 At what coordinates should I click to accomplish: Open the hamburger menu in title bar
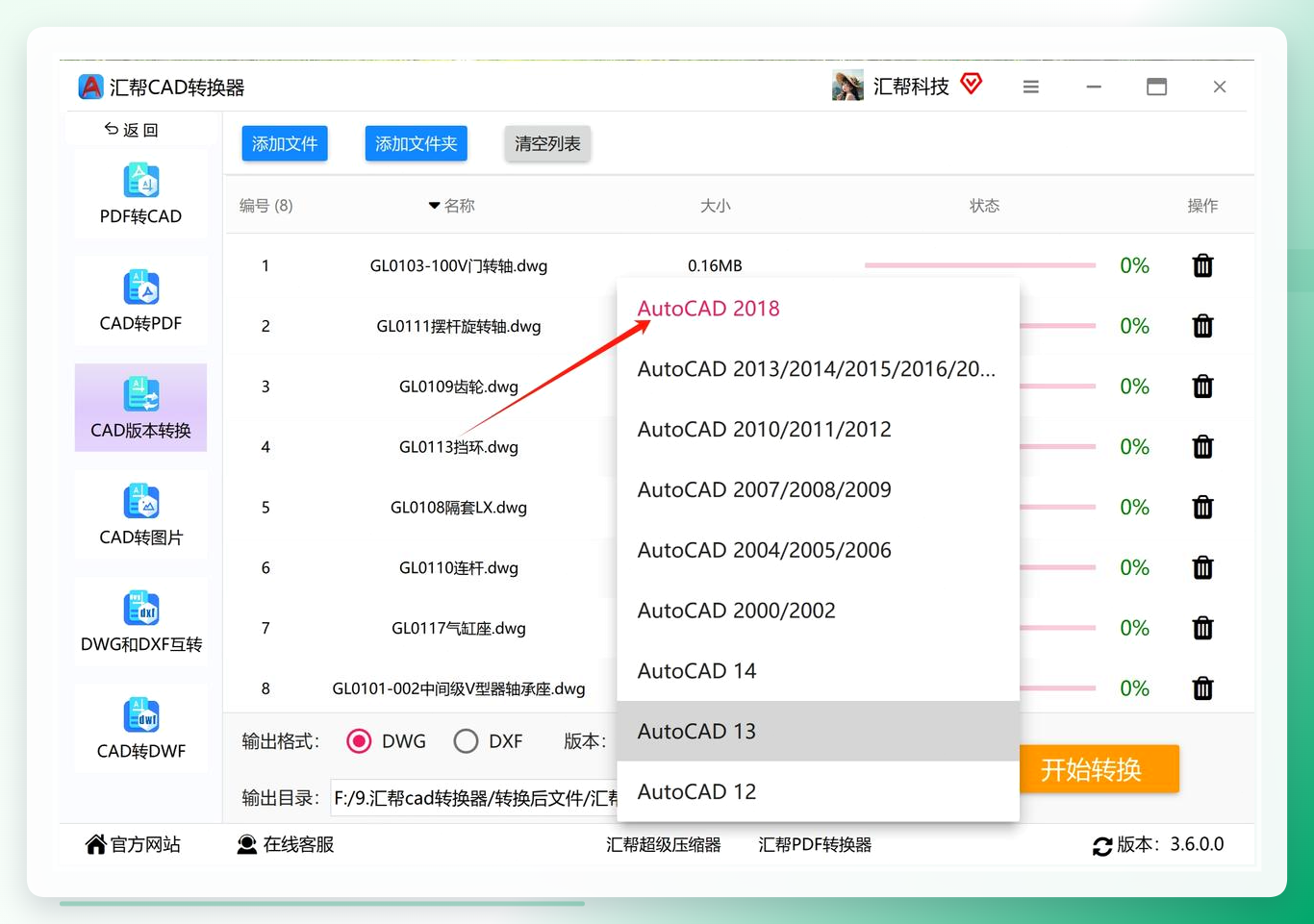(x=1030, y=87)
